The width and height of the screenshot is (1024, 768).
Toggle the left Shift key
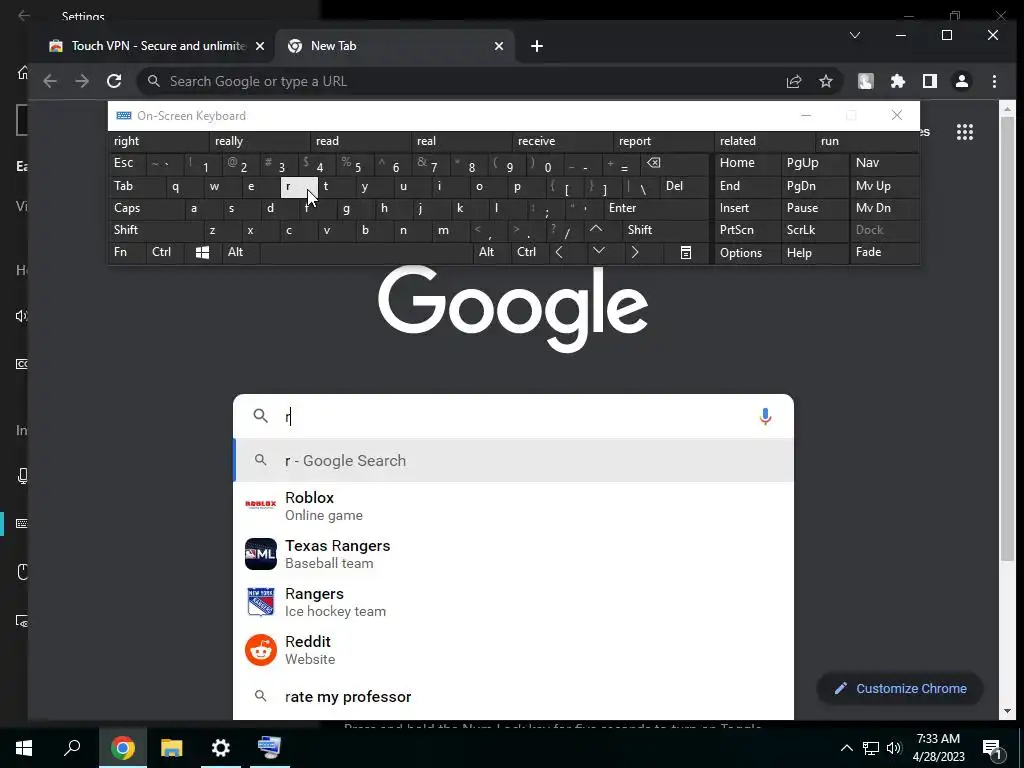coord(155,230)
